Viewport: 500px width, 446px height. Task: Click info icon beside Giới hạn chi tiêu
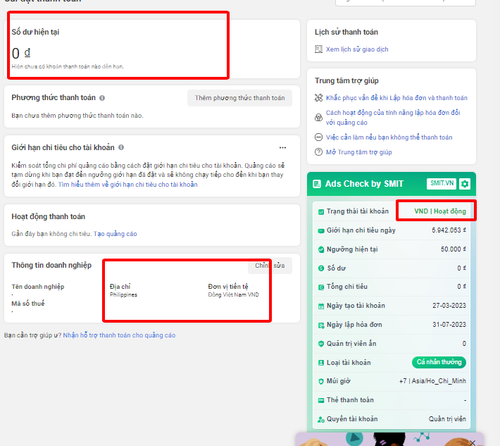[x=121, y=147]
